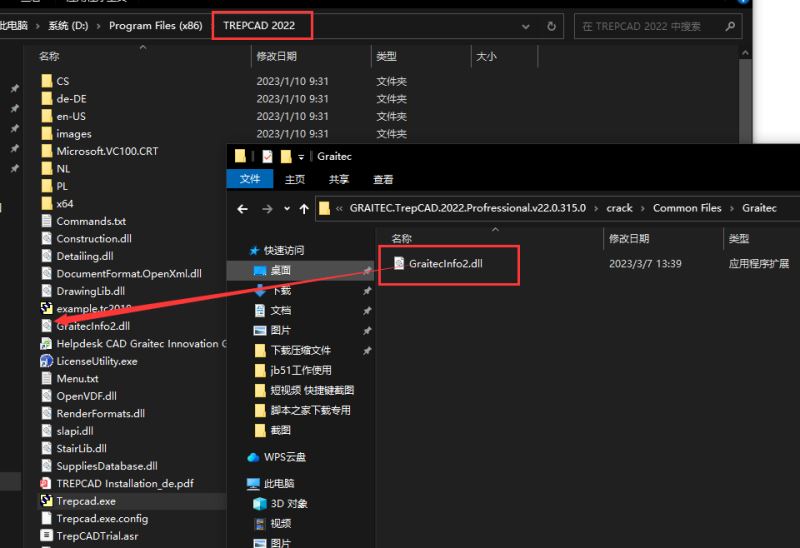
Task: Click crack breadcrumb in Graitec address bar
Action: pyautogui.click(x=619, y=208)
